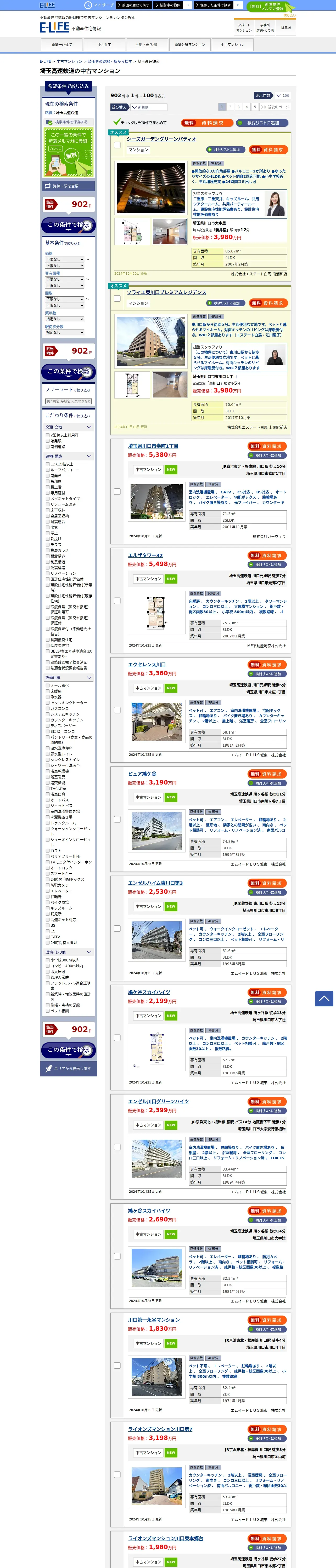Click the newsletter registration banner in the sidebar
This screenshot has width=336, height=1568.
(x=68, y=153)
